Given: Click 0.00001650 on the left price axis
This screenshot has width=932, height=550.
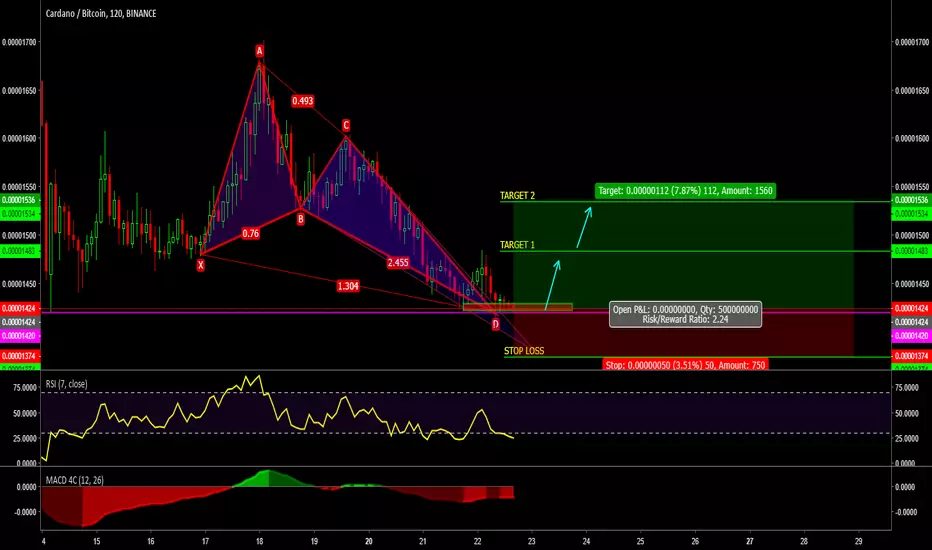Looking at the screenshot, I should click(19, 91).
